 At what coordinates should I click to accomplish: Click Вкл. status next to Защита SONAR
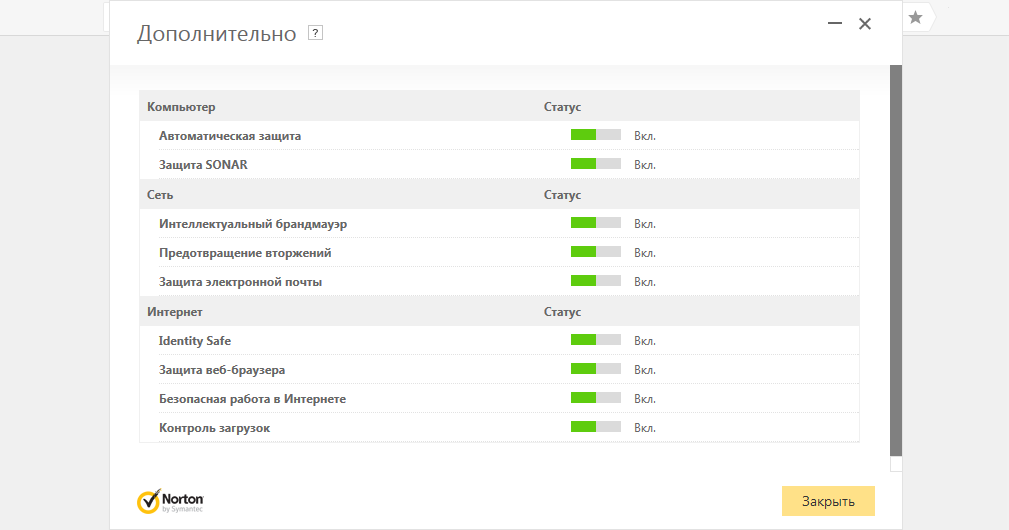pos(645,165)
